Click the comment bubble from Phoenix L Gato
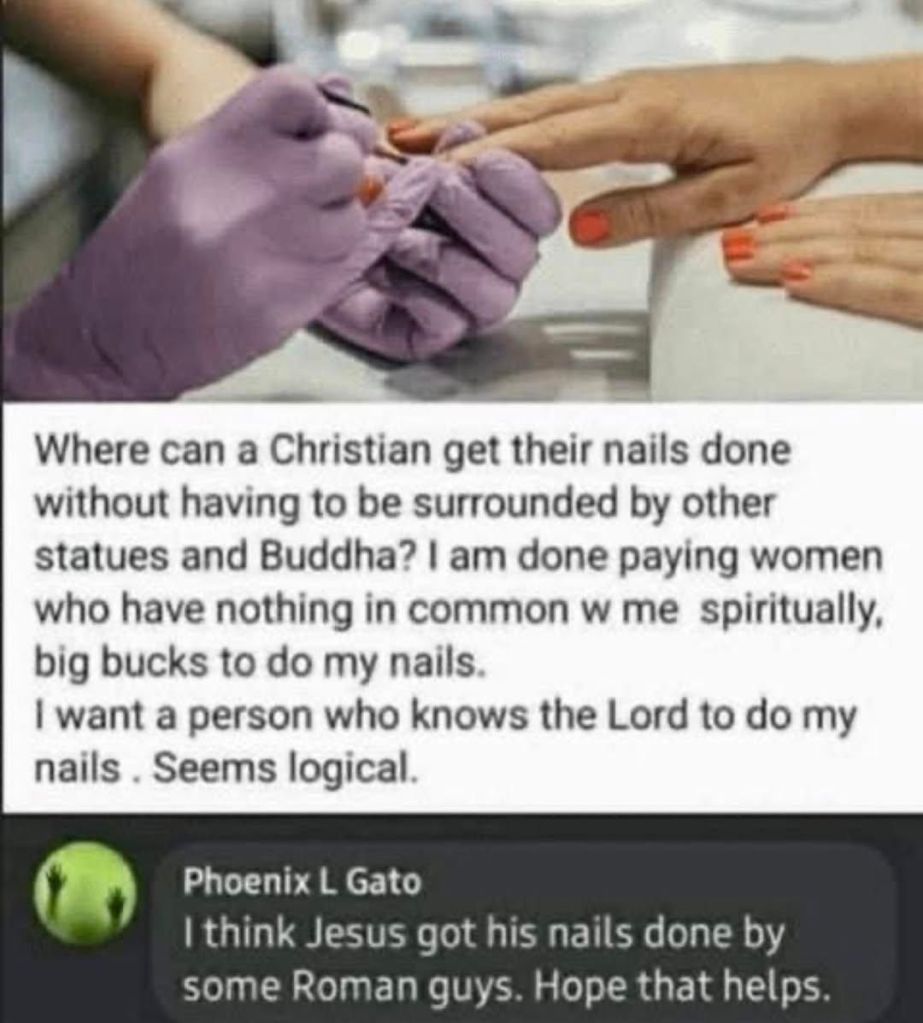Viewport: 923px width, 1023px height. click(528, 934)
